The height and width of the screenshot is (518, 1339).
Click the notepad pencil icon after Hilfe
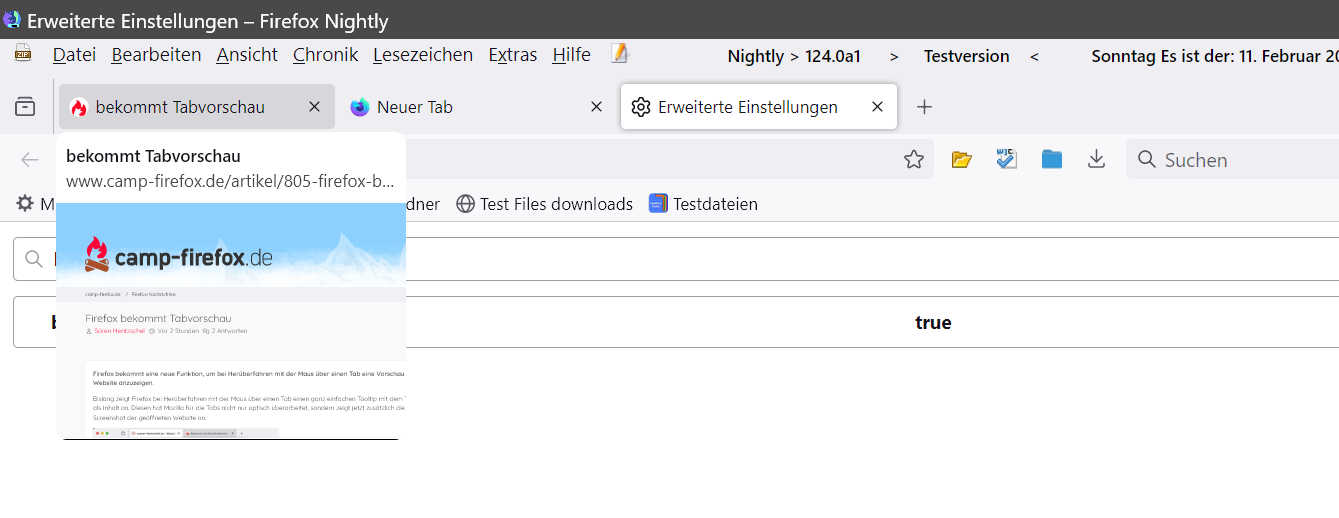[x=620, y=54]
